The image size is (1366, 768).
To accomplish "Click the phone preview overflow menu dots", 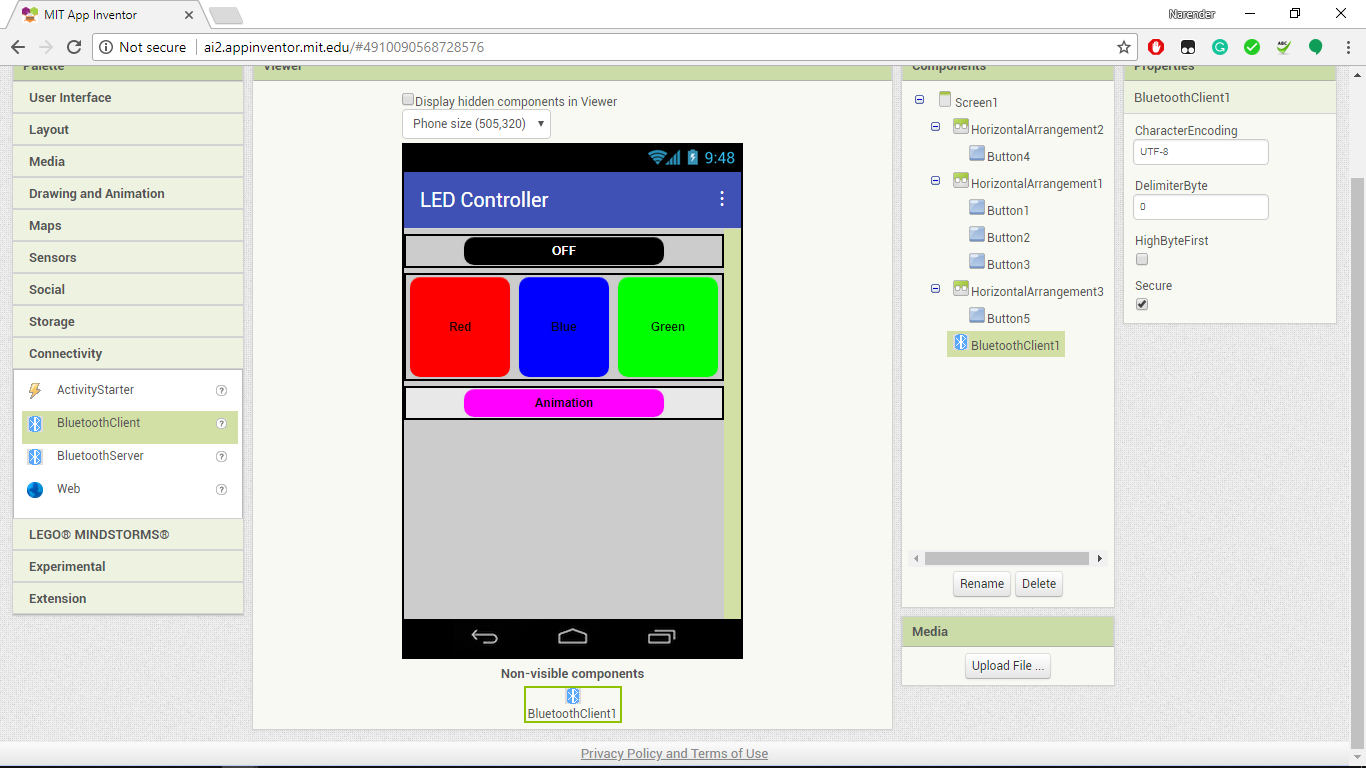I will [x=722, y=199].
